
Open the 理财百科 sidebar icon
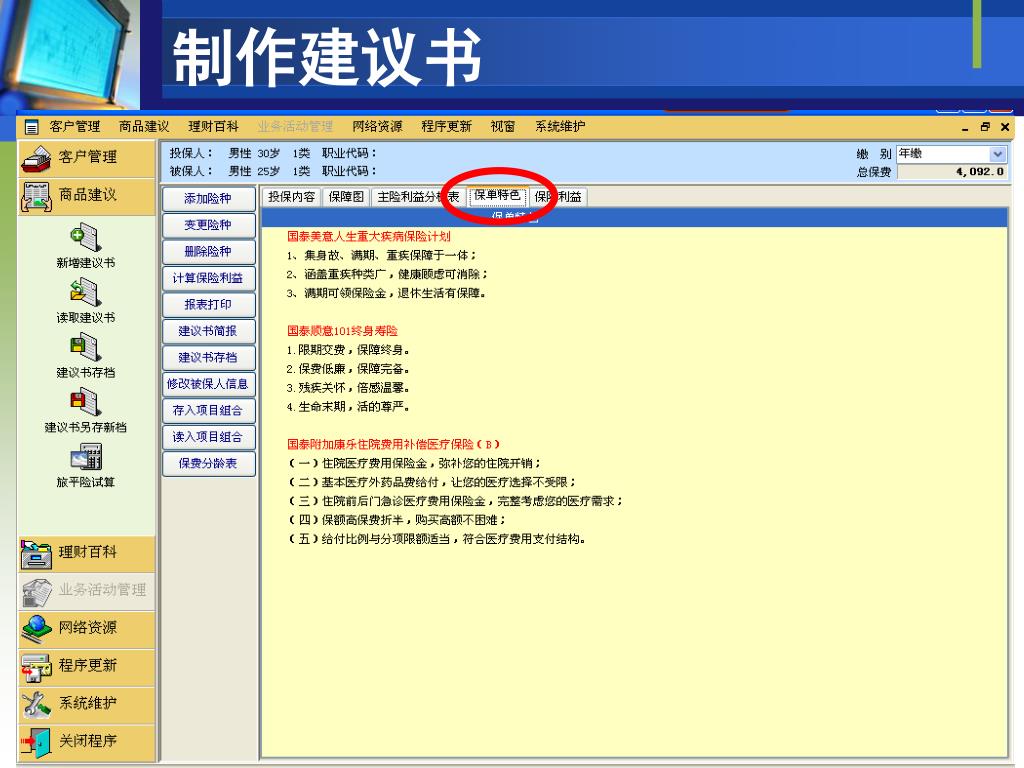click(36, 554)
